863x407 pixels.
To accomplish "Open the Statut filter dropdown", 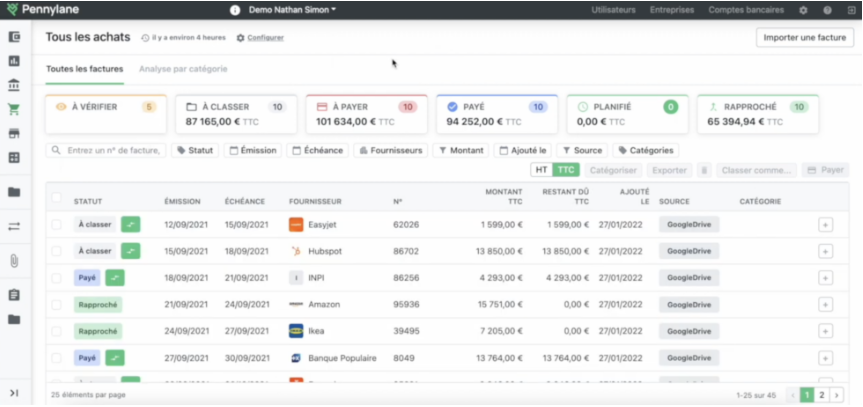I will point(195,151).
